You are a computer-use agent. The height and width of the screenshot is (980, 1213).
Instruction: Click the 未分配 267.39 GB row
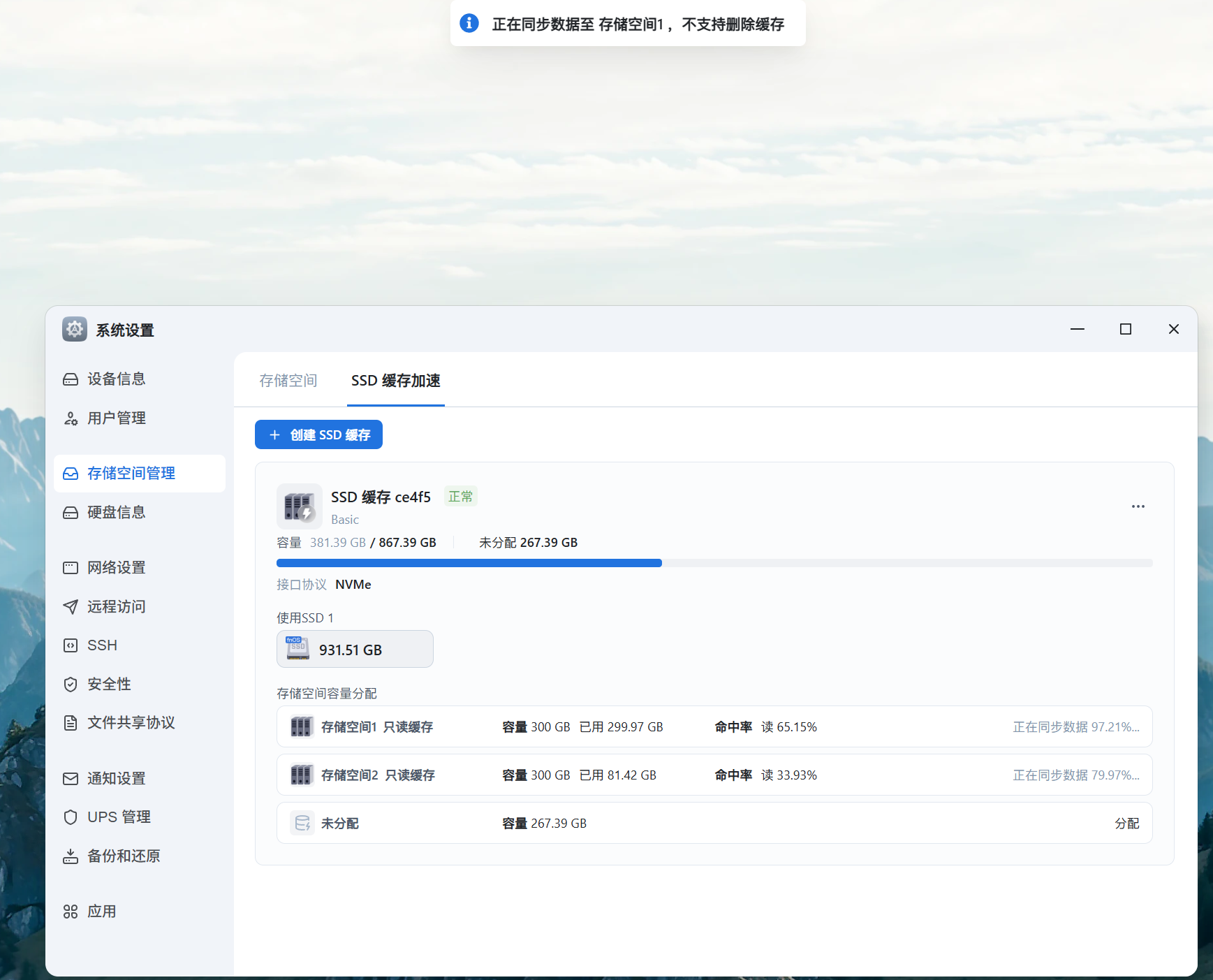(714, 823)
